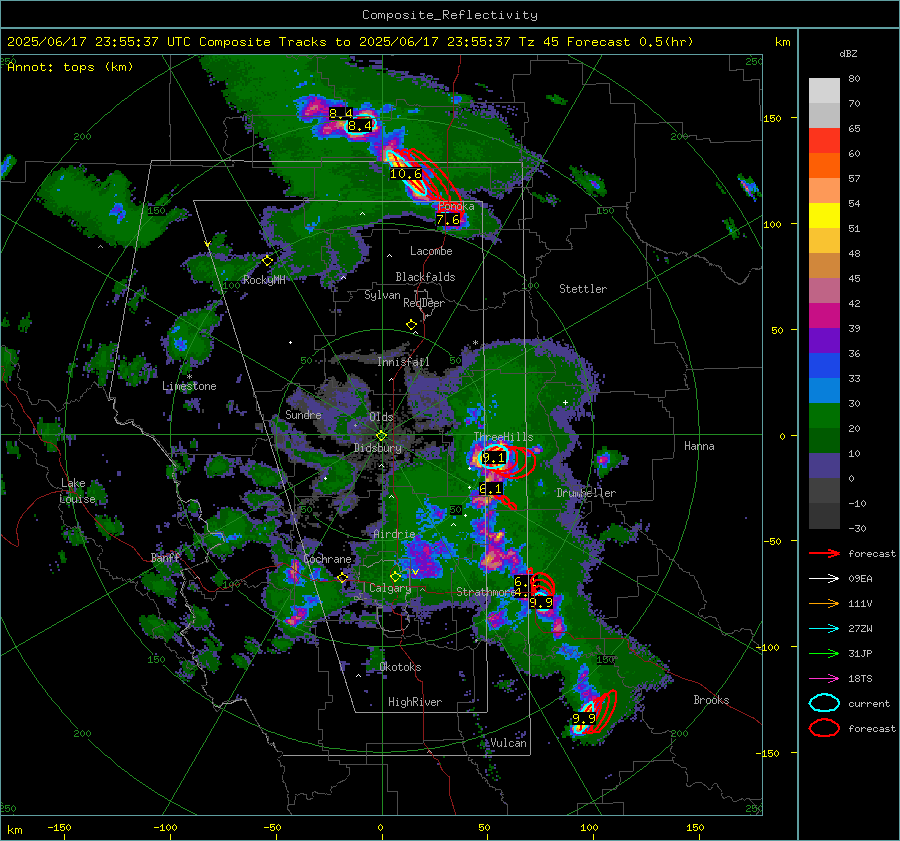Click the Strathmore town label
The image size is (900, 841).
(x=486, y=592)
